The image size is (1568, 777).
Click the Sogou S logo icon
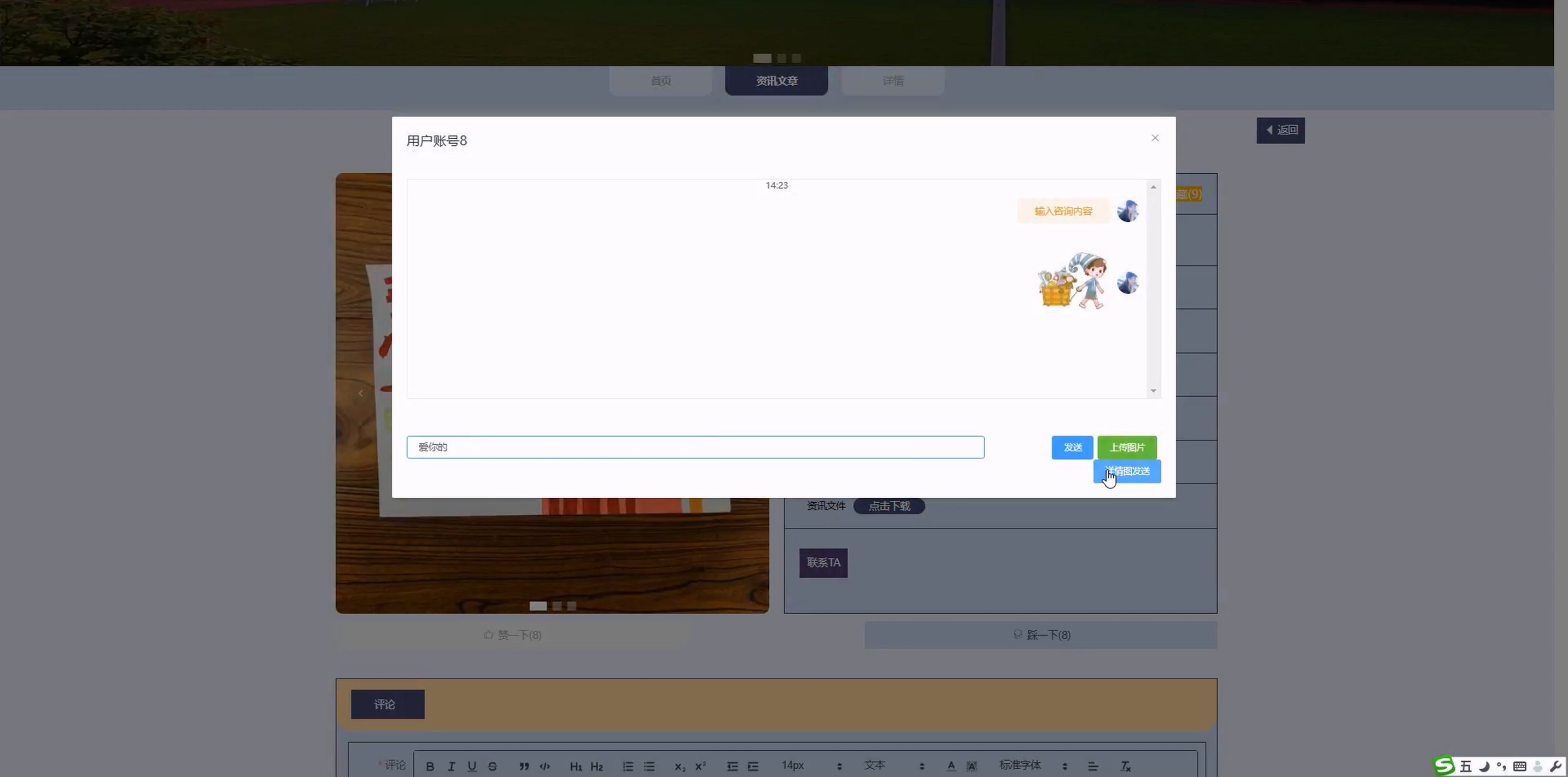[1444, 766]
